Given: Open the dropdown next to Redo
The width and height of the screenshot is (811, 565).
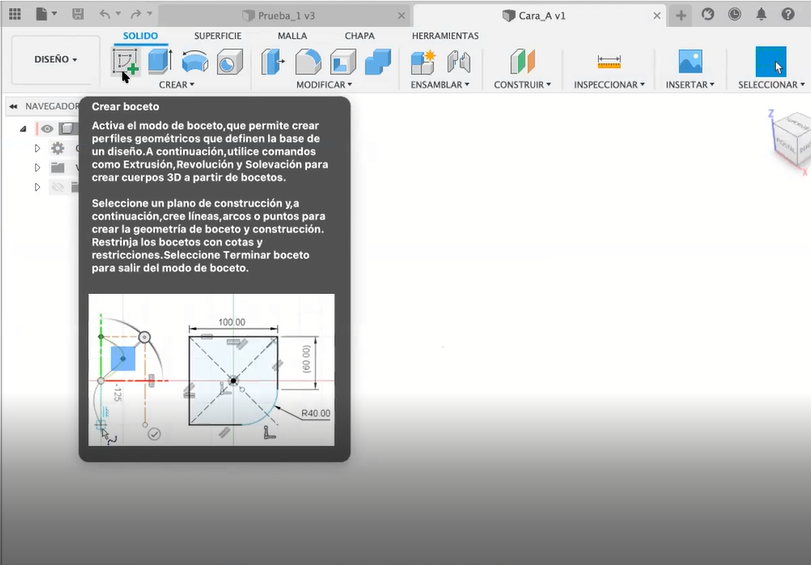Looking at the screenshot, I should 150,14.
